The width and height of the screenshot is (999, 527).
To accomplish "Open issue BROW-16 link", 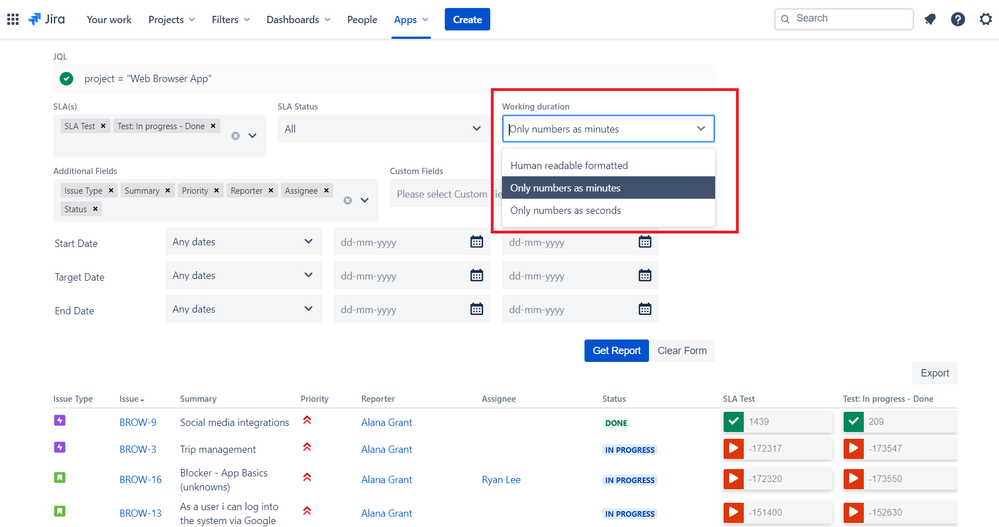I will tap(140, 480).
